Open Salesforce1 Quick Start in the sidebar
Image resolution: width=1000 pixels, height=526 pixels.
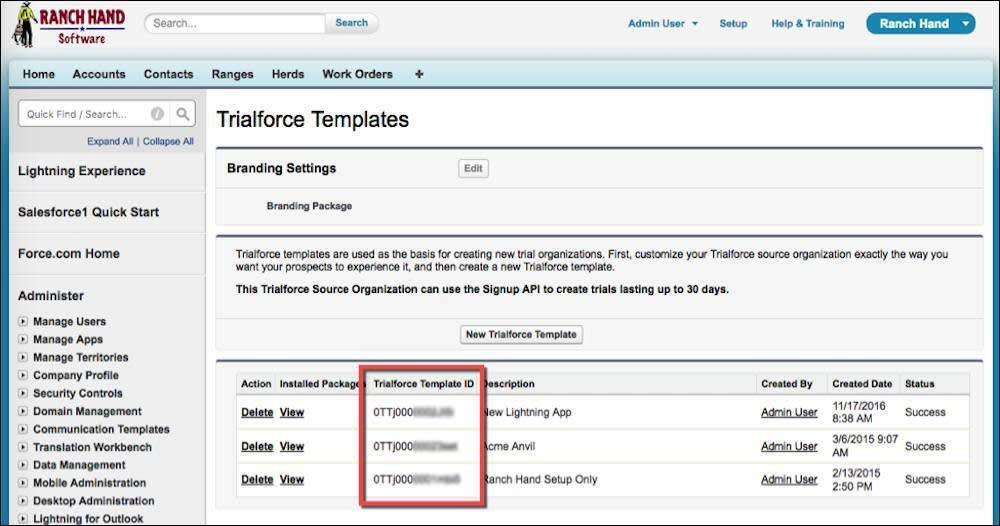pyautogui.click(x=88, y=212)
